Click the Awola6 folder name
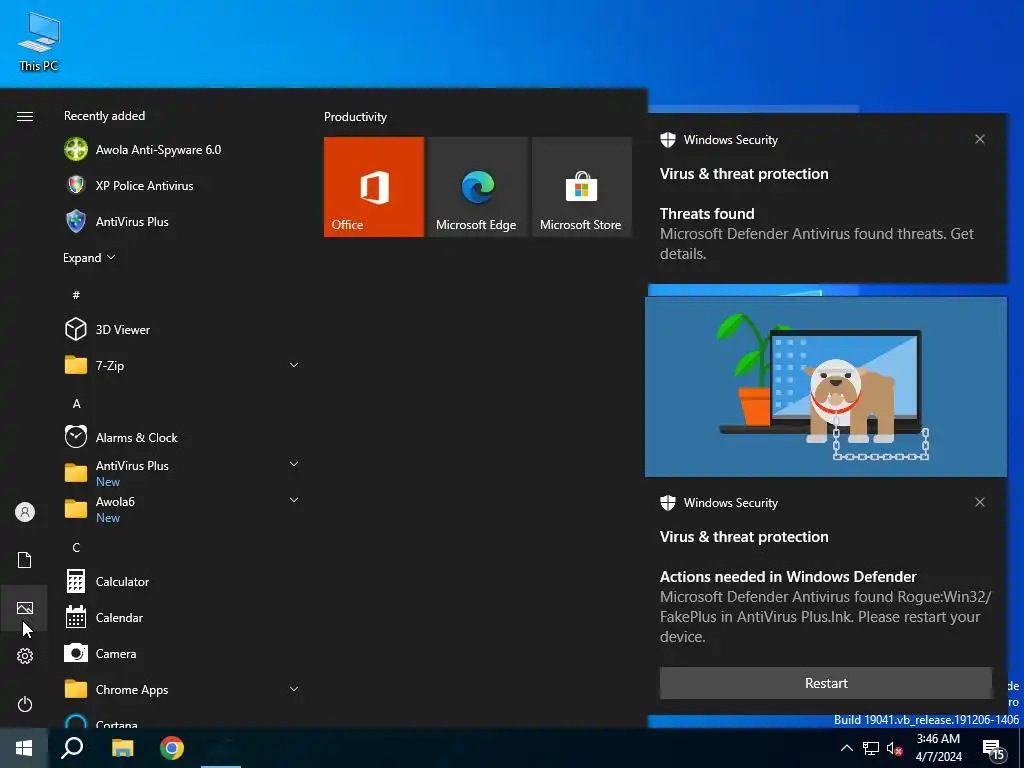The height and width of the screenshot is (768, 1024). [115, 502]
